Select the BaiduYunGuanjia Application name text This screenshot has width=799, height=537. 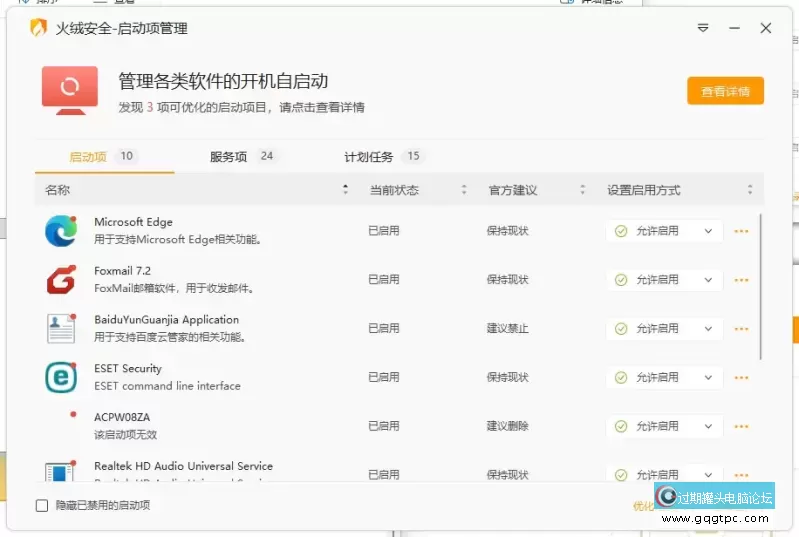[167, 320]
